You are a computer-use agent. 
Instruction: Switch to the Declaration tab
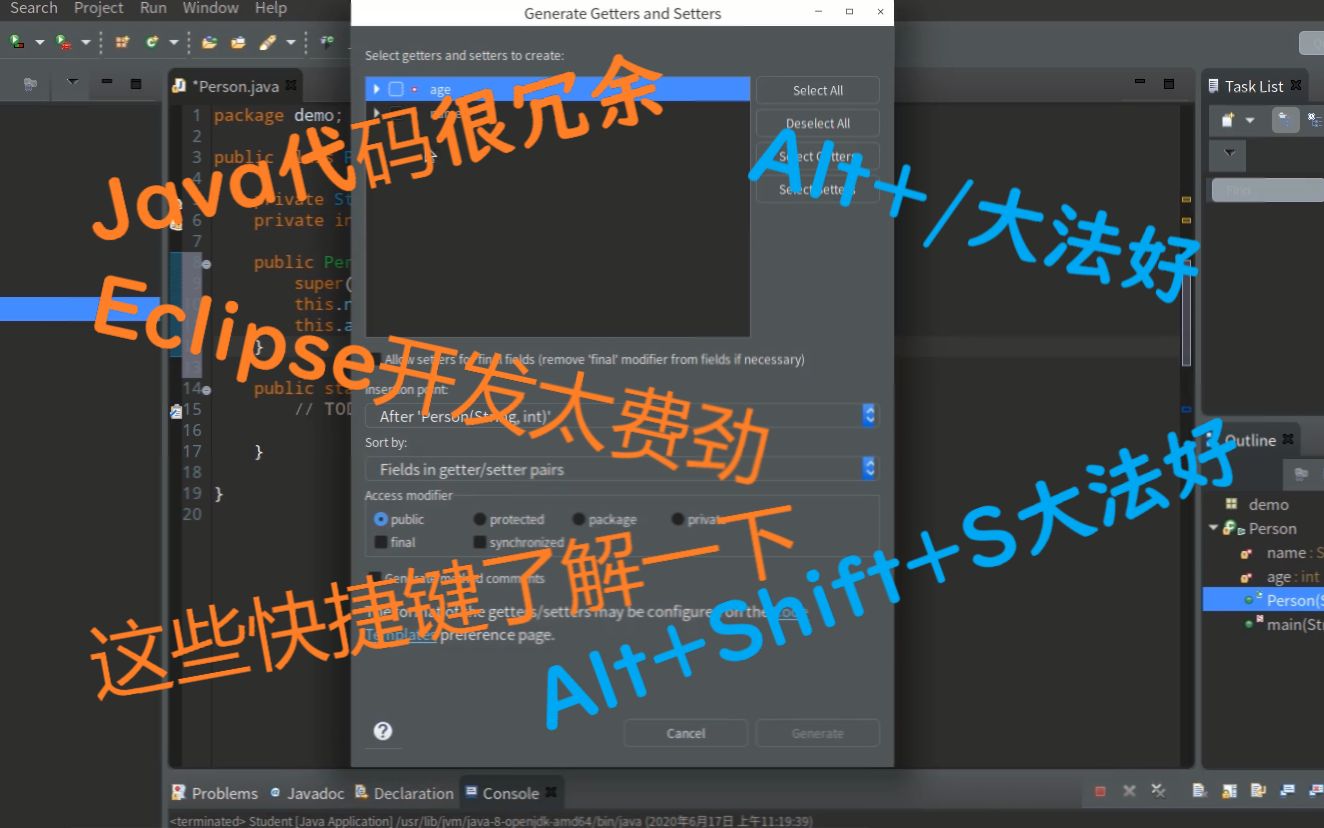(404, 793)
